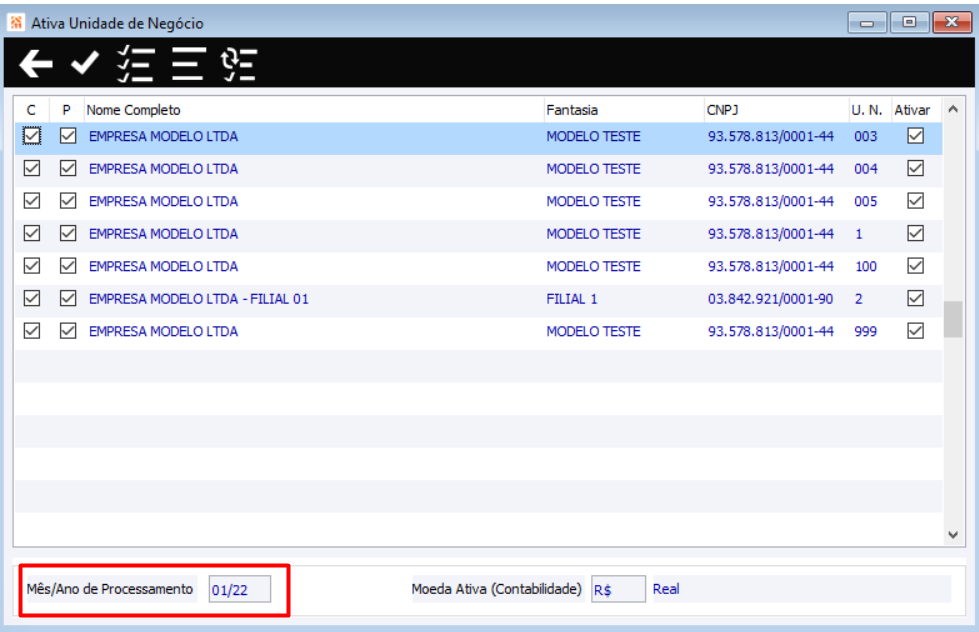Image resolution: width=979 pixels, height=632 pixels.
Task: Uncheck Ativar for unit 005
Action: pos(915,201)
